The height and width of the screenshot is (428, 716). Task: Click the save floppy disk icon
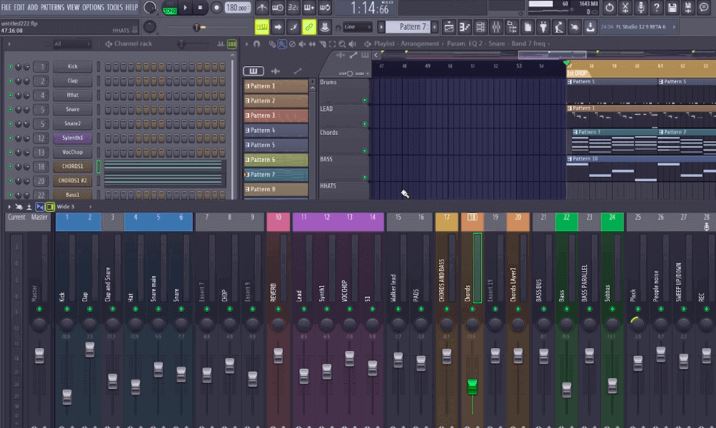672,8
